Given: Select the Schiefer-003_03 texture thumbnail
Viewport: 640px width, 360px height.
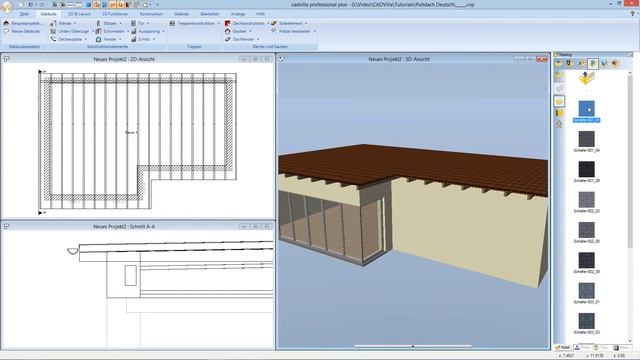Looking at the screenshot, I should tap(587, 321).
